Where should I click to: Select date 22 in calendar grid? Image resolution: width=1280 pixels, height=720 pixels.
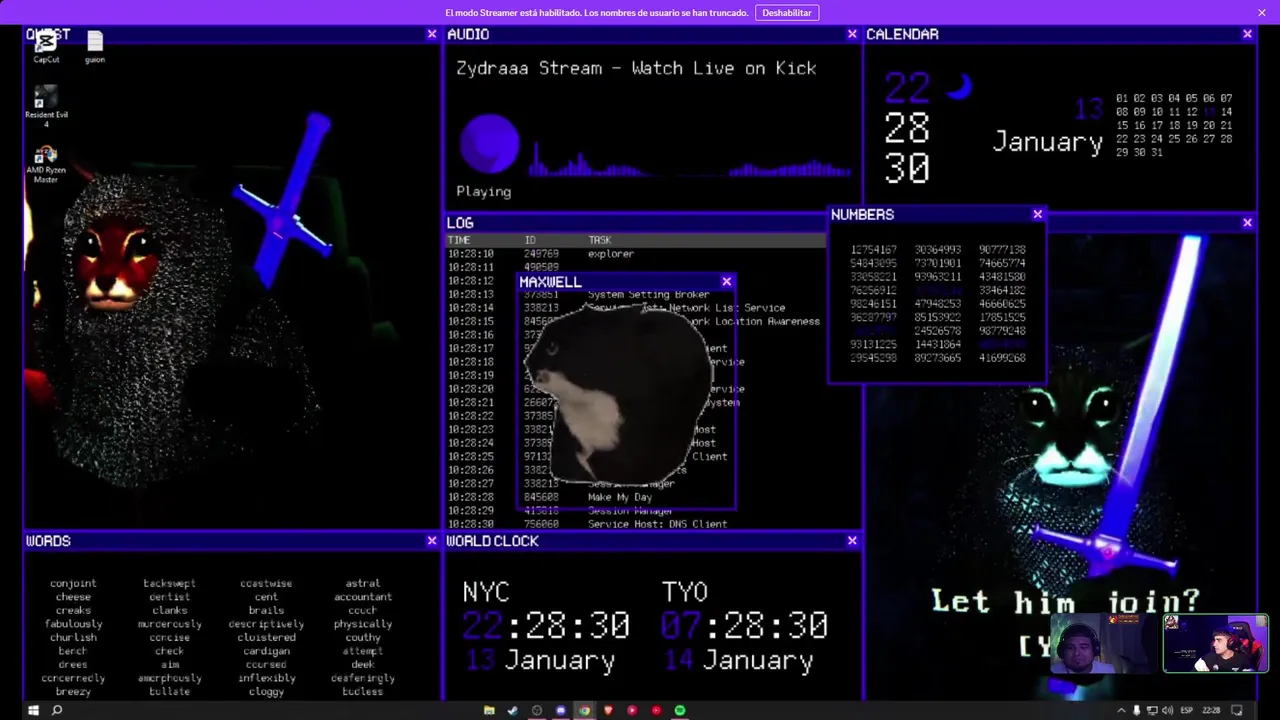click(1122, 139)
